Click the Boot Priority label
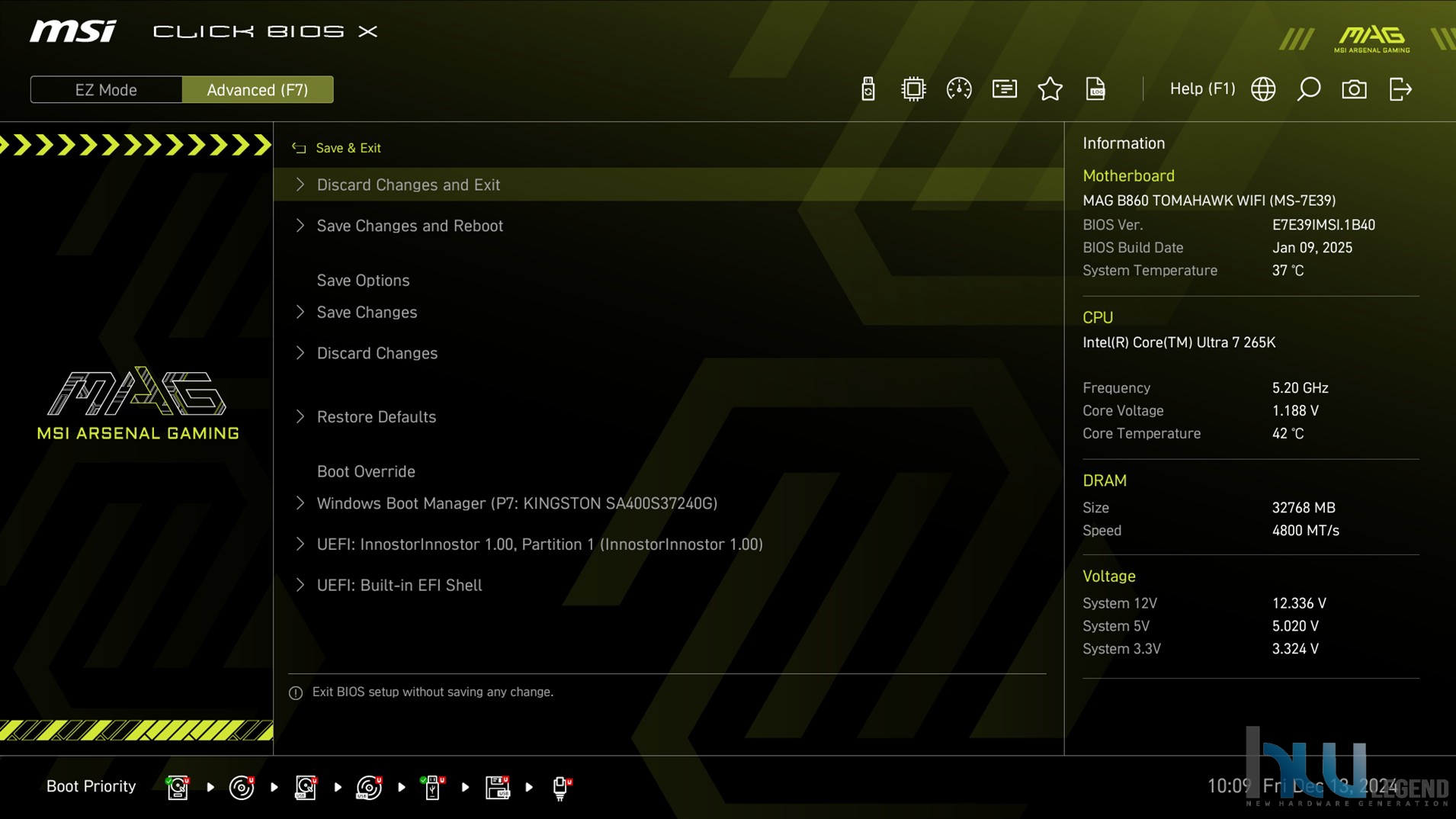The height and width of the screenshot is (819, 1456). [x=91, y=786]
